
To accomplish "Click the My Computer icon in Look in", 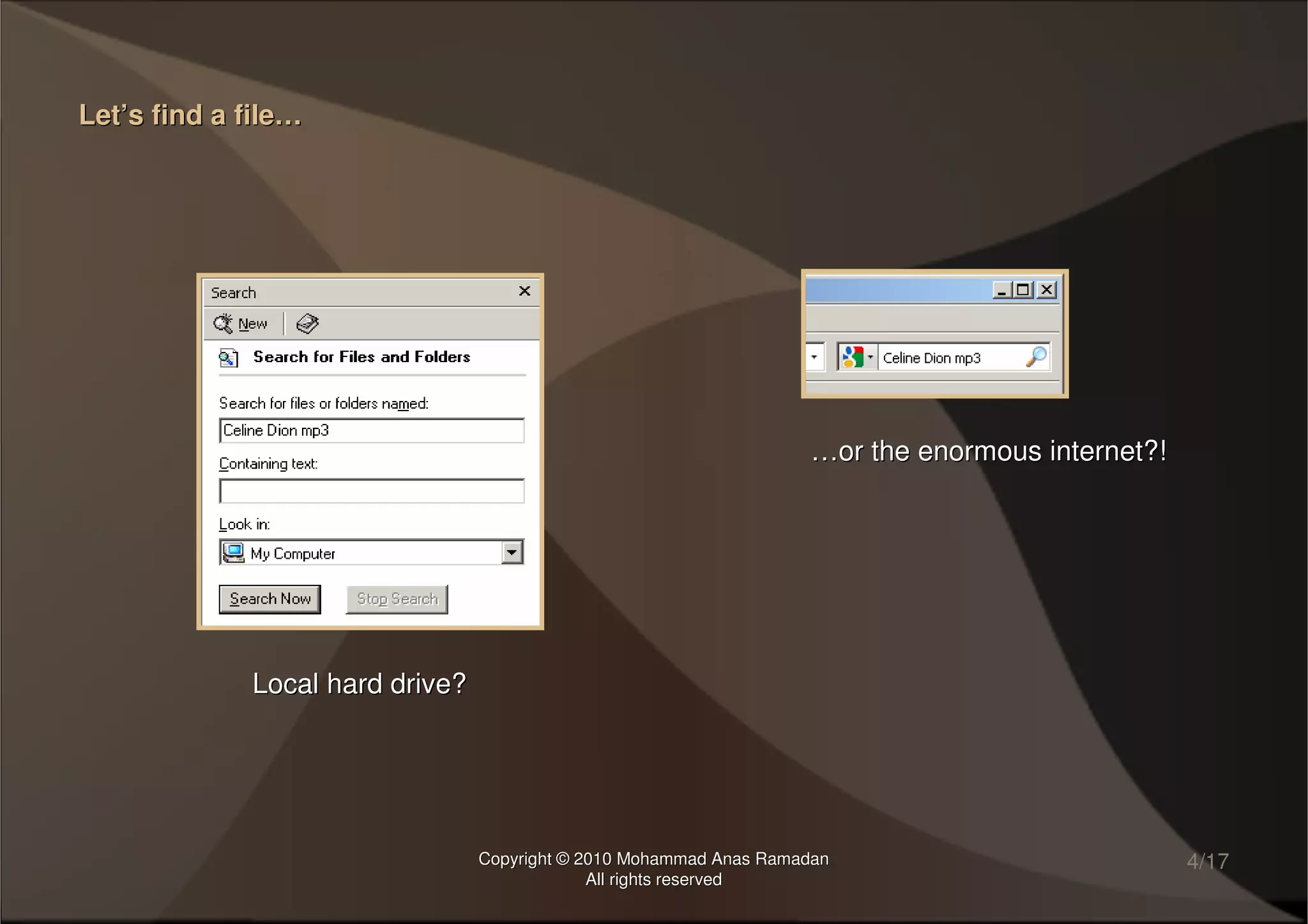I will point(234,553).
